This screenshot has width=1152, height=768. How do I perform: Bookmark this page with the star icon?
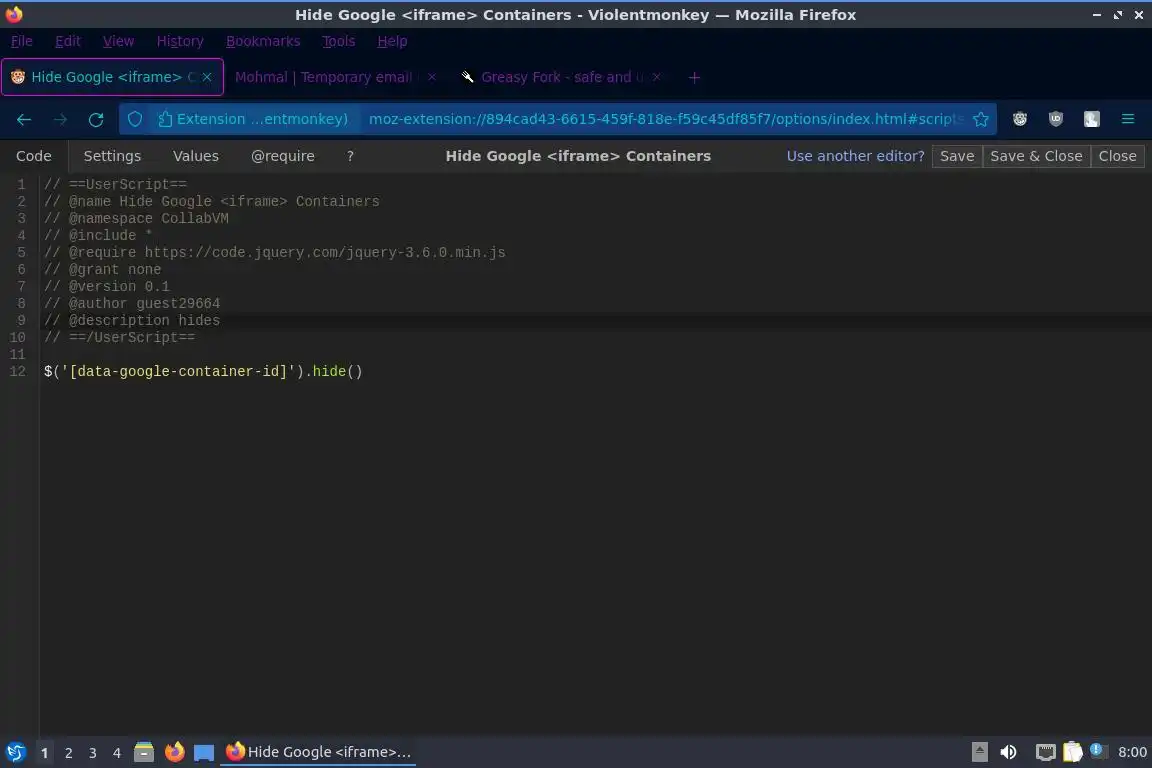pos(980,119)
